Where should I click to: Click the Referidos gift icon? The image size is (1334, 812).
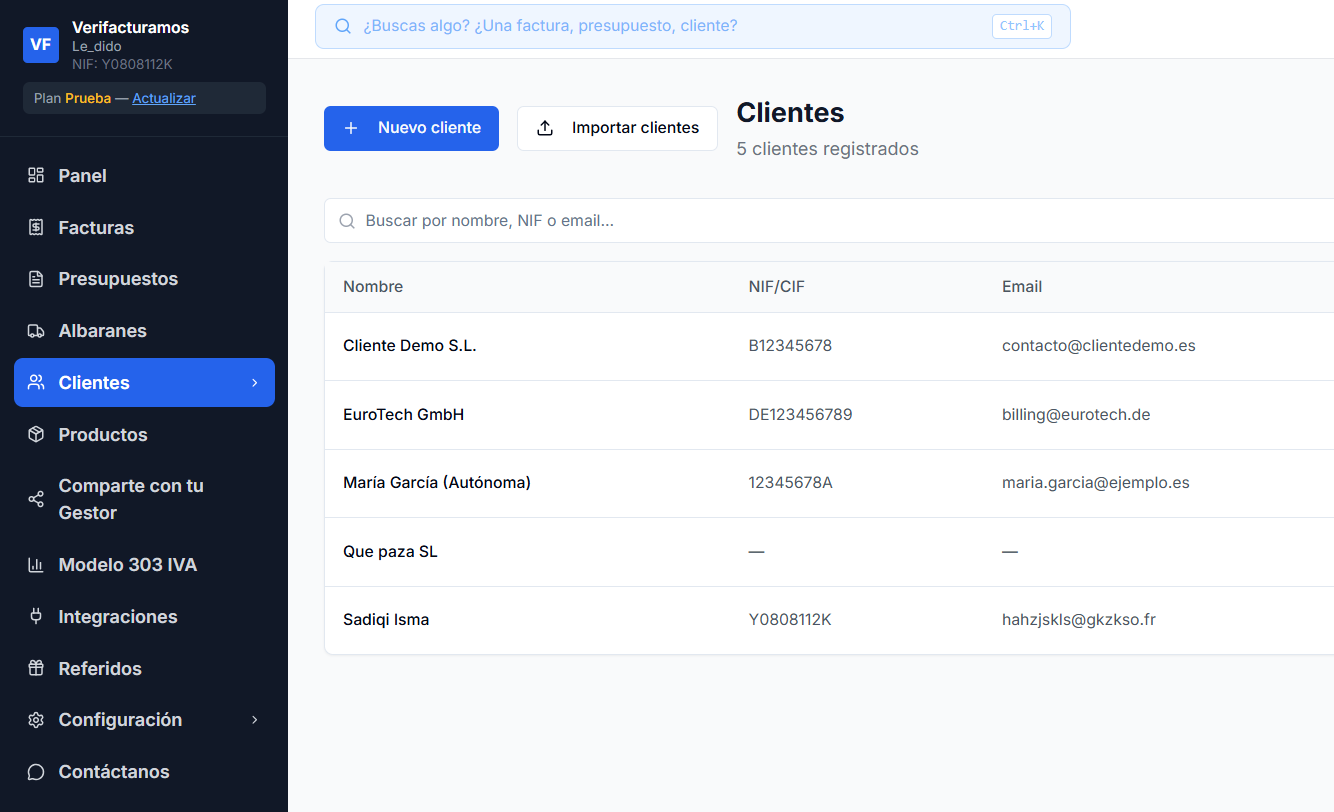pyautogui.click(x=35, y=668)
